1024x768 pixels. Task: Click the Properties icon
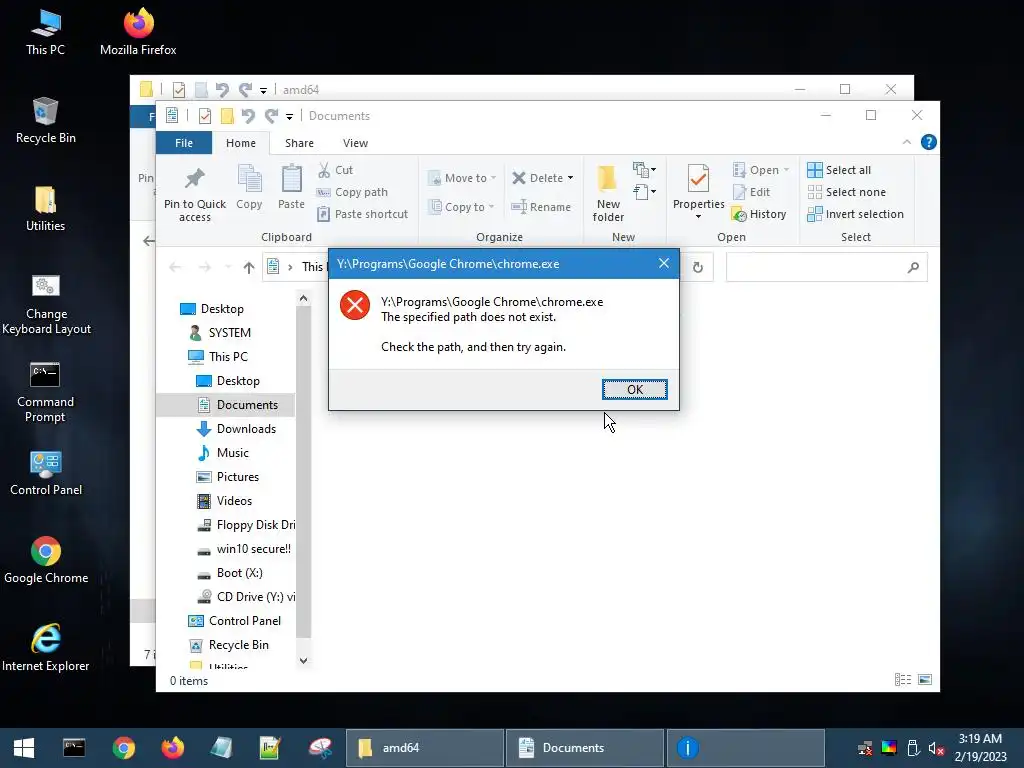(698, 178)
